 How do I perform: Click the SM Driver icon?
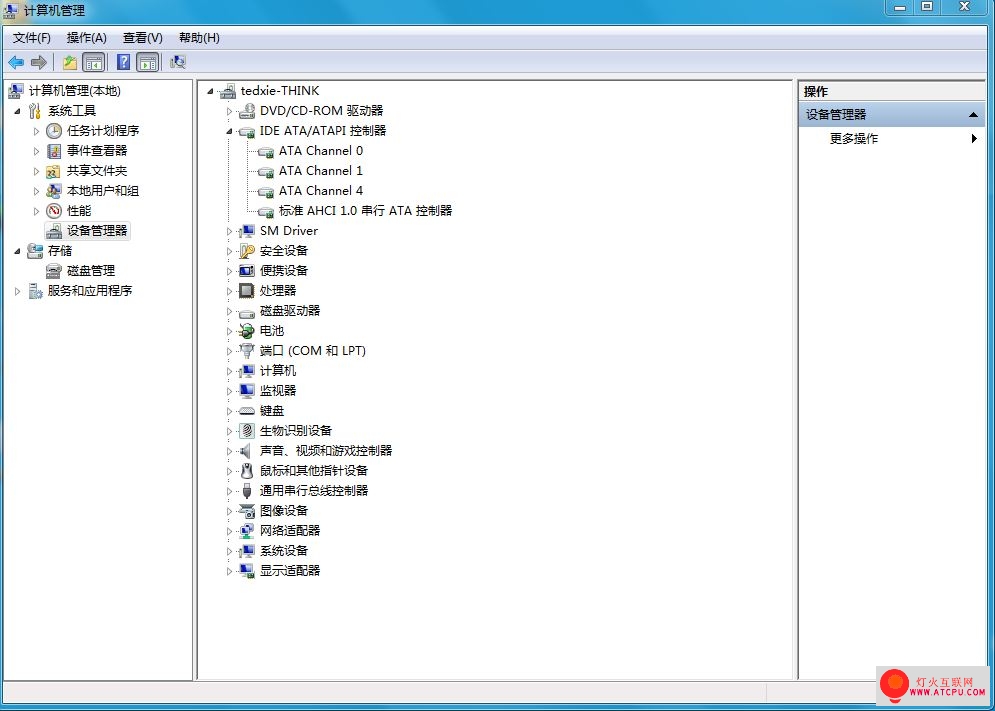point(247,231)
